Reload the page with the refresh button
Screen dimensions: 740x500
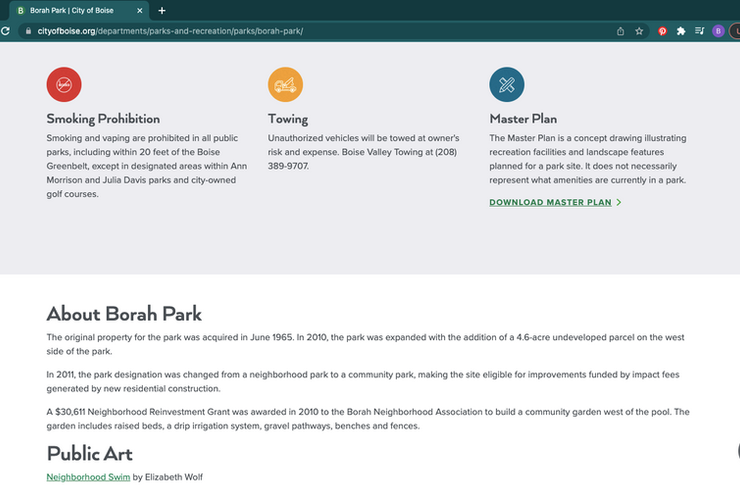pos(5,31)
